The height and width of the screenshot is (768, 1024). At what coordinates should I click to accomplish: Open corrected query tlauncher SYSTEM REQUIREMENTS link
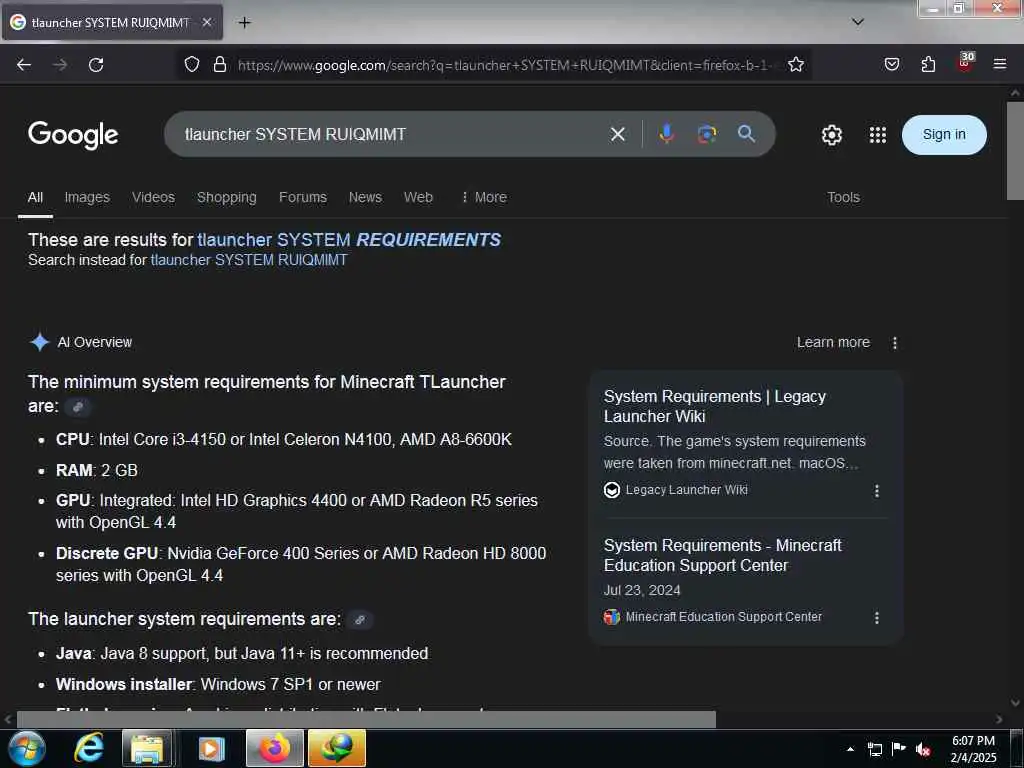[x=349, y=240]
